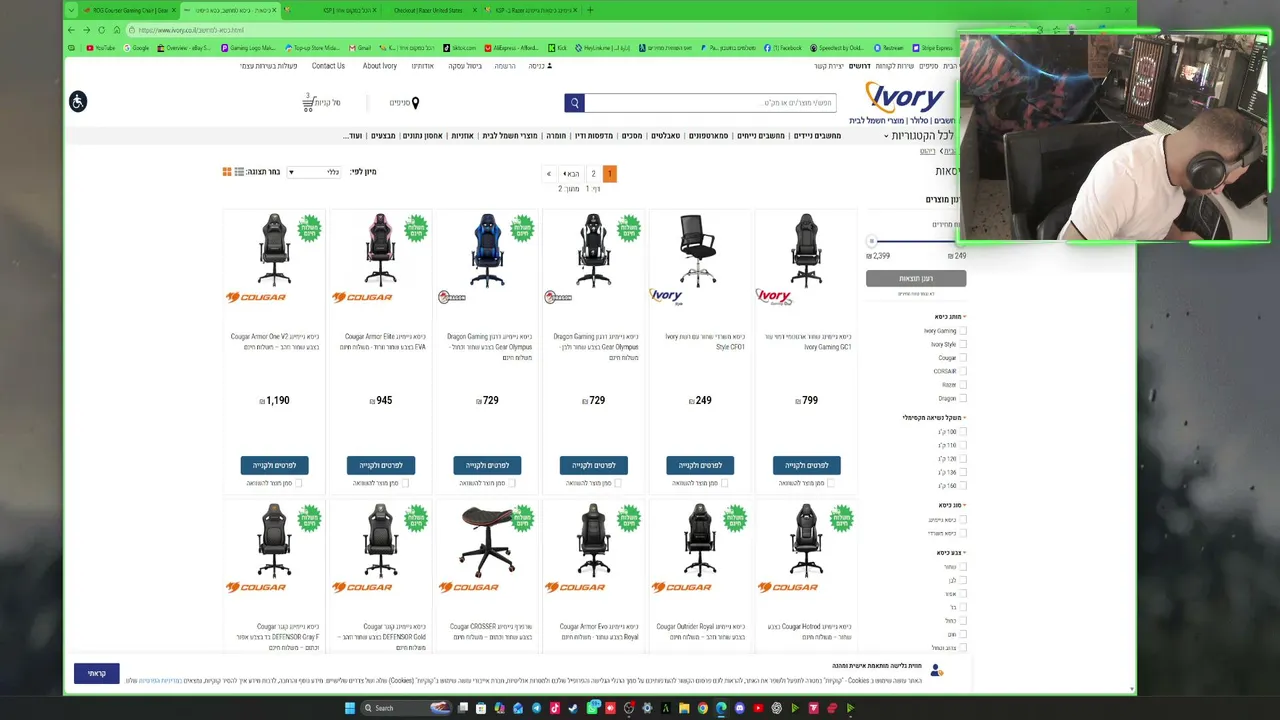Viewport: 1280px width, 720px height.
Task: Collapse the chair type filter section
Action: [x=952, y=505]
